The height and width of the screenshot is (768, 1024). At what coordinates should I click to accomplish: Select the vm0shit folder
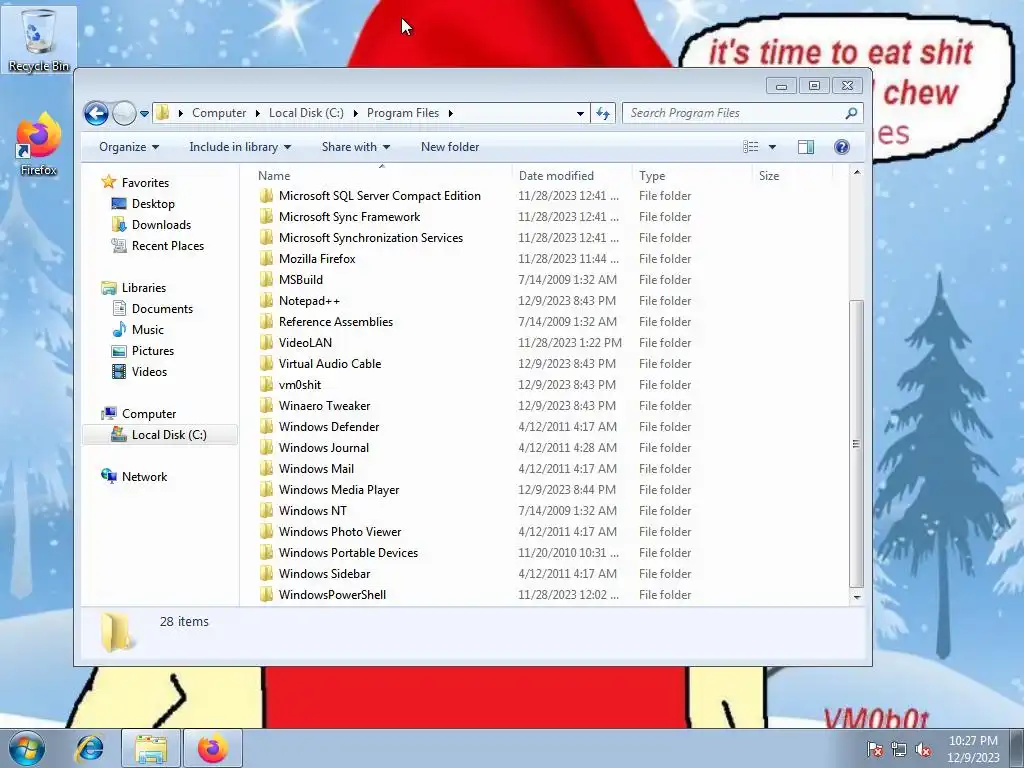pyautogui.click(x=300, y=385)
